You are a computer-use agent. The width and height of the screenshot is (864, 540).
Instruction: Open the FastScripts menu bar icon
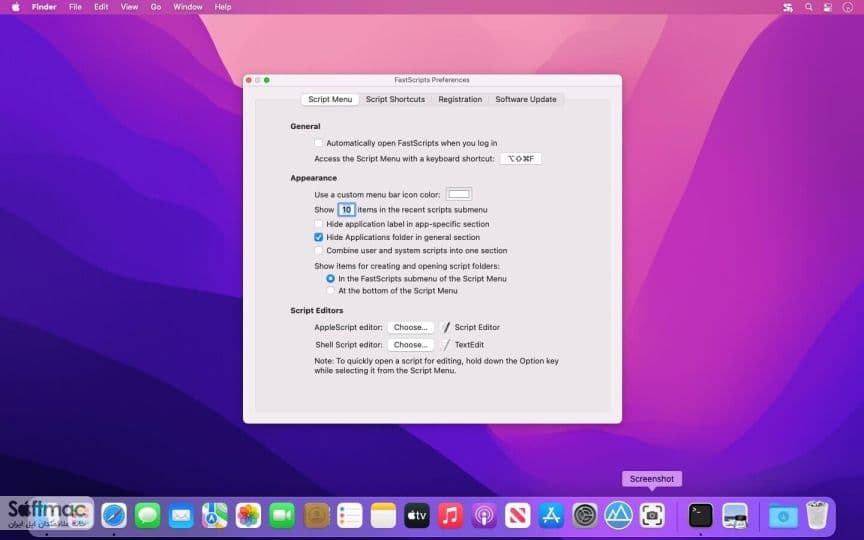(788, 7)
